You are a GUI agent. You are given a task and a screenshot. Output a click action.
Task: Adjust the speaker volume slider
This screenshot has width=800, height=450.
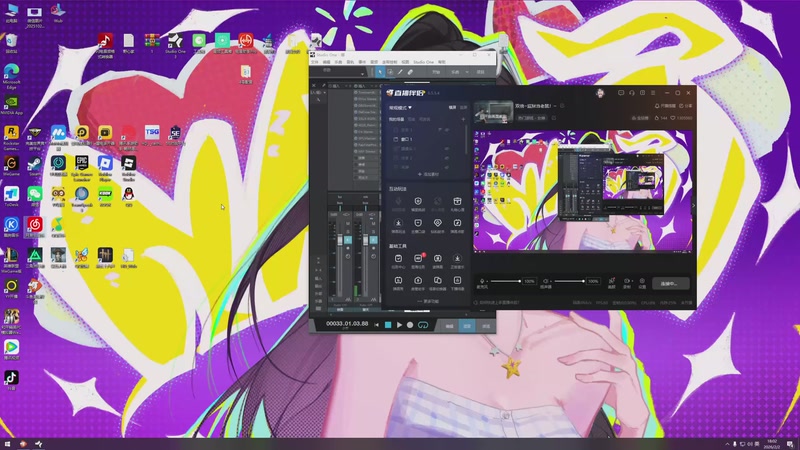click(x=569, y=281)
